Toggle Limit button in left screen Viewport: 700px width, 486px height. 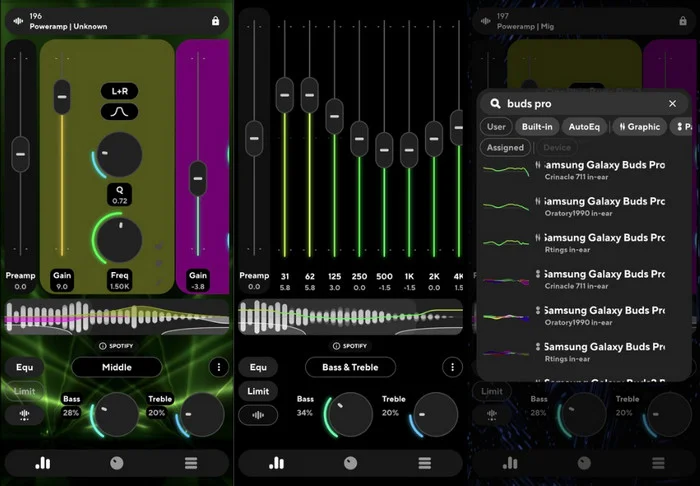pos(25,391)
